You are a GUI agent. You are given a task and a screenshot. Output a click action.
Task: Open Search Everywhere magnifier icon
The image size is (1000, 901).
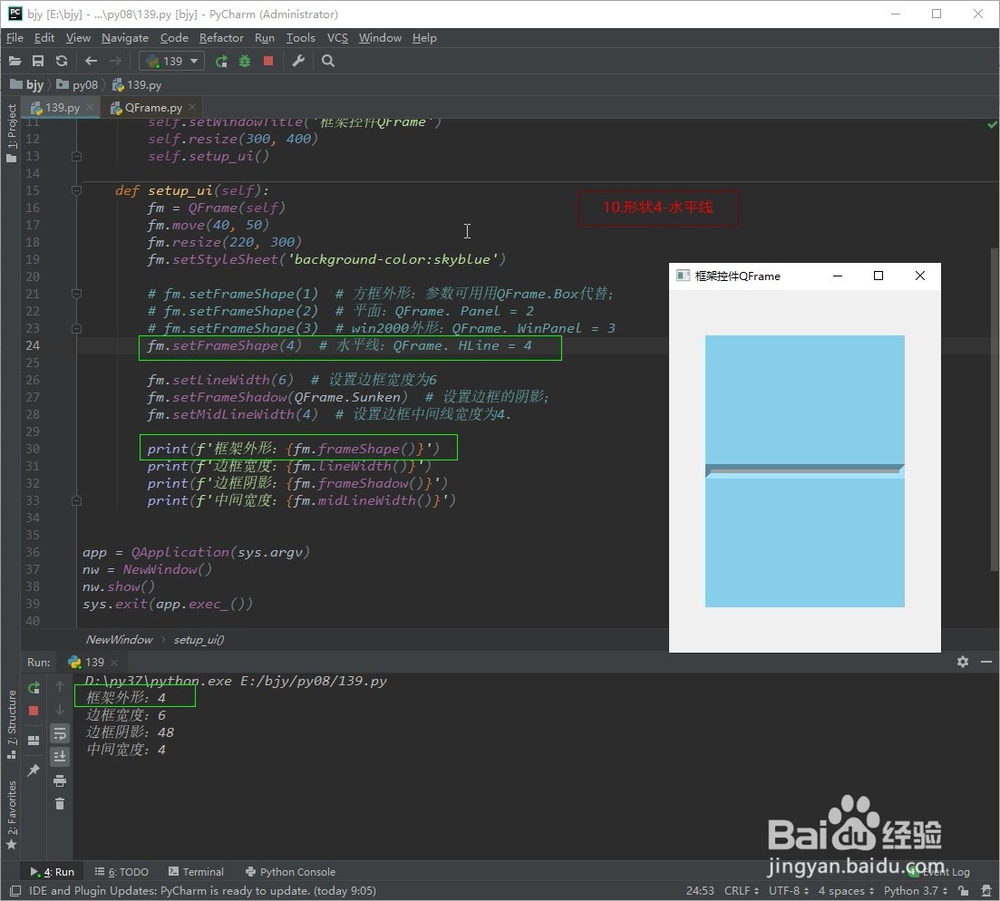point(328,61)
